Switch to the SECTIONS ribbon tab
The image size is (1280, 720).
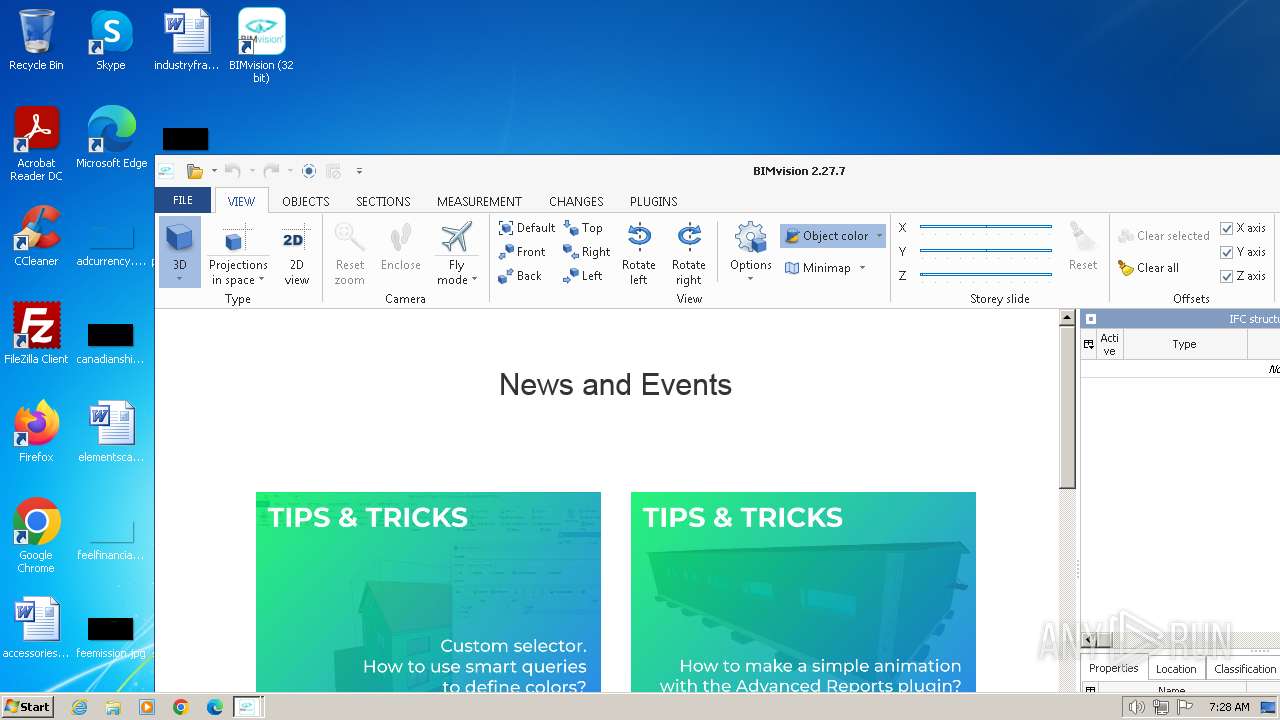(x=383, y=201)
